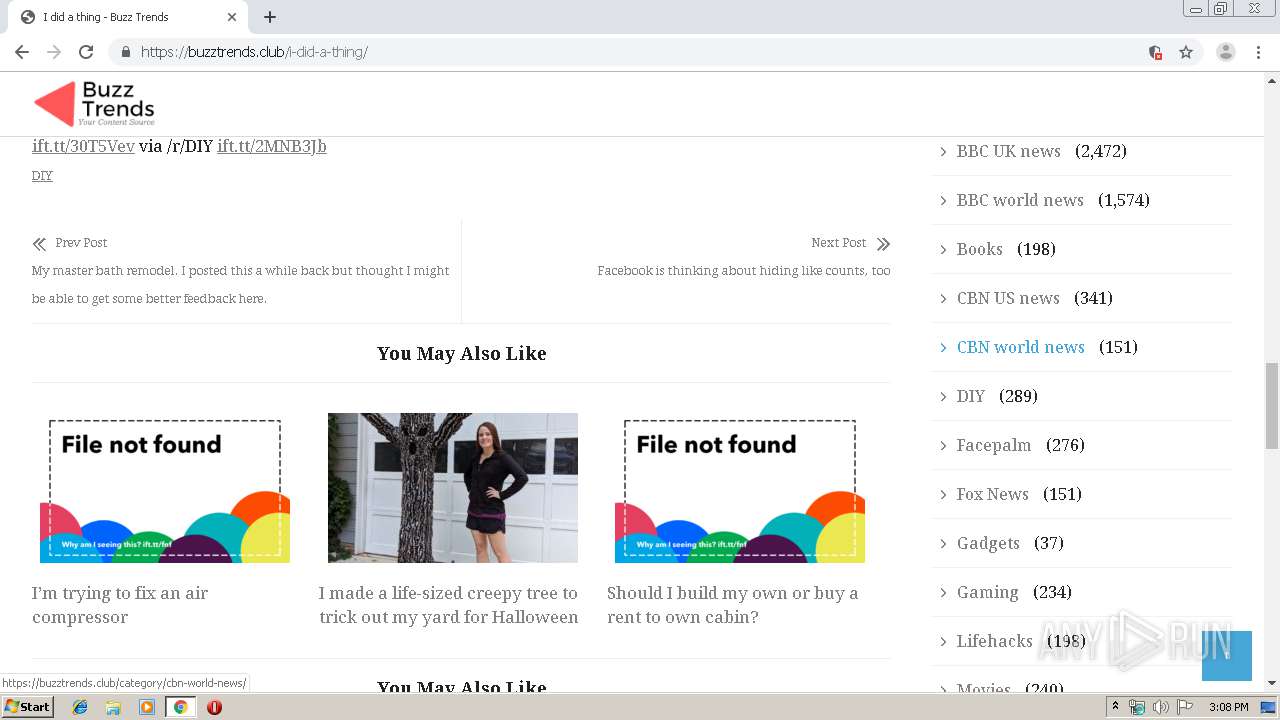Screen dimensions: 1280x720
Task: Open the rent to own cabin thumbnail
Action: 740,488
